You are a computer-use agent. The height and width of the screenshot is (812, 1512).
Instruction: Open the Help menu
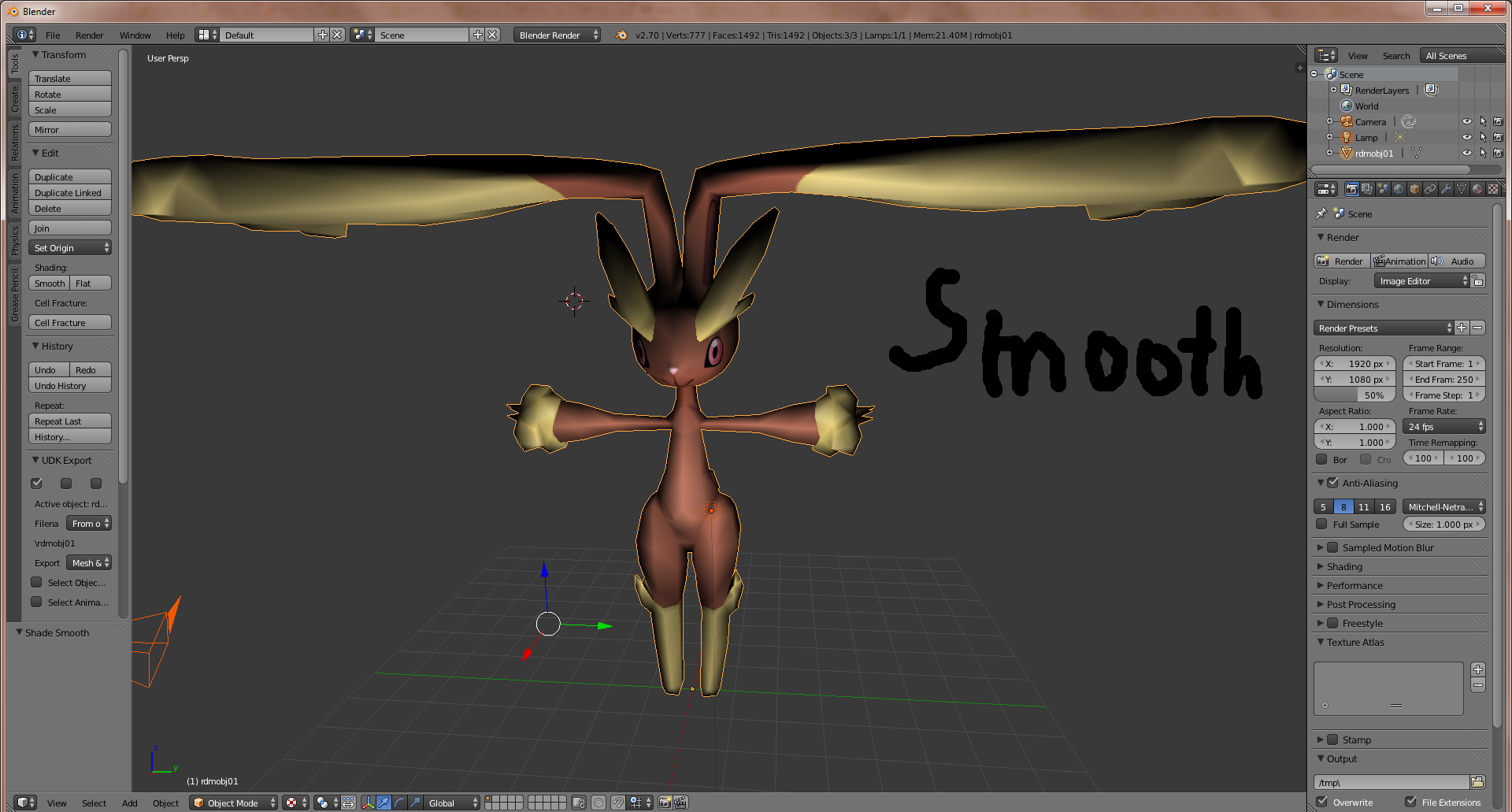[175, 35]
